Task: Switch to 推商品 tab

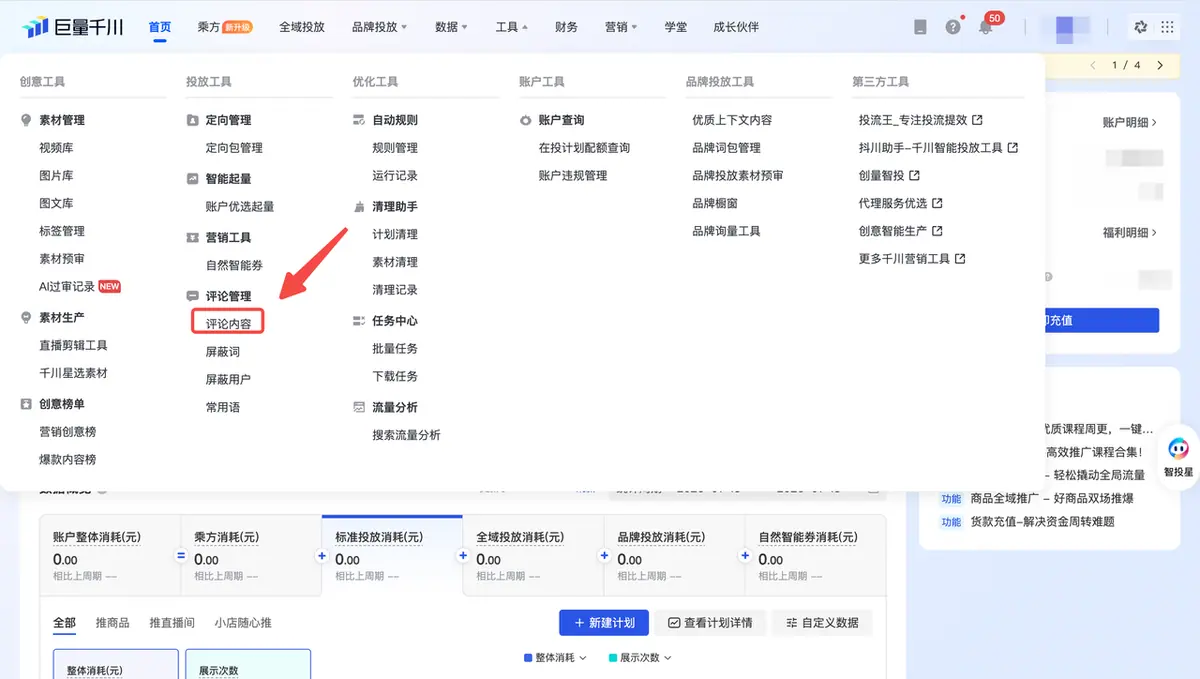Action: [113, 623]
